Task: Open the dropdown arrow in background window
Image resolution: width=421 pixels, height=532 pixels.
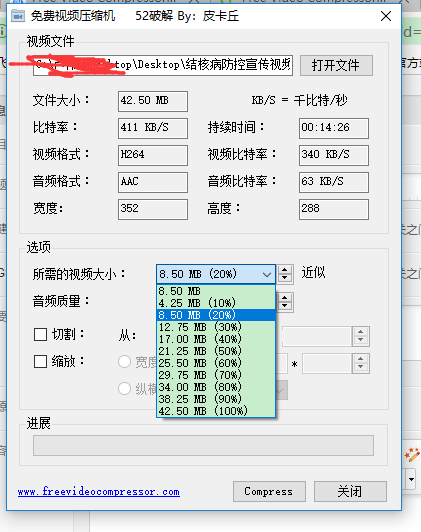Action: pos(412,479)
